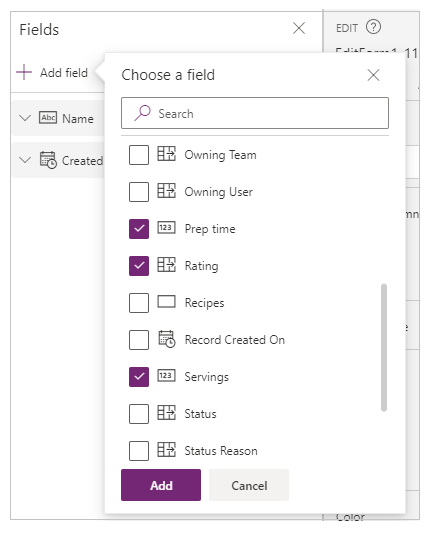Uncheck the Prep time checkbox
431x533 pixels.
click(x=139, y=229)
